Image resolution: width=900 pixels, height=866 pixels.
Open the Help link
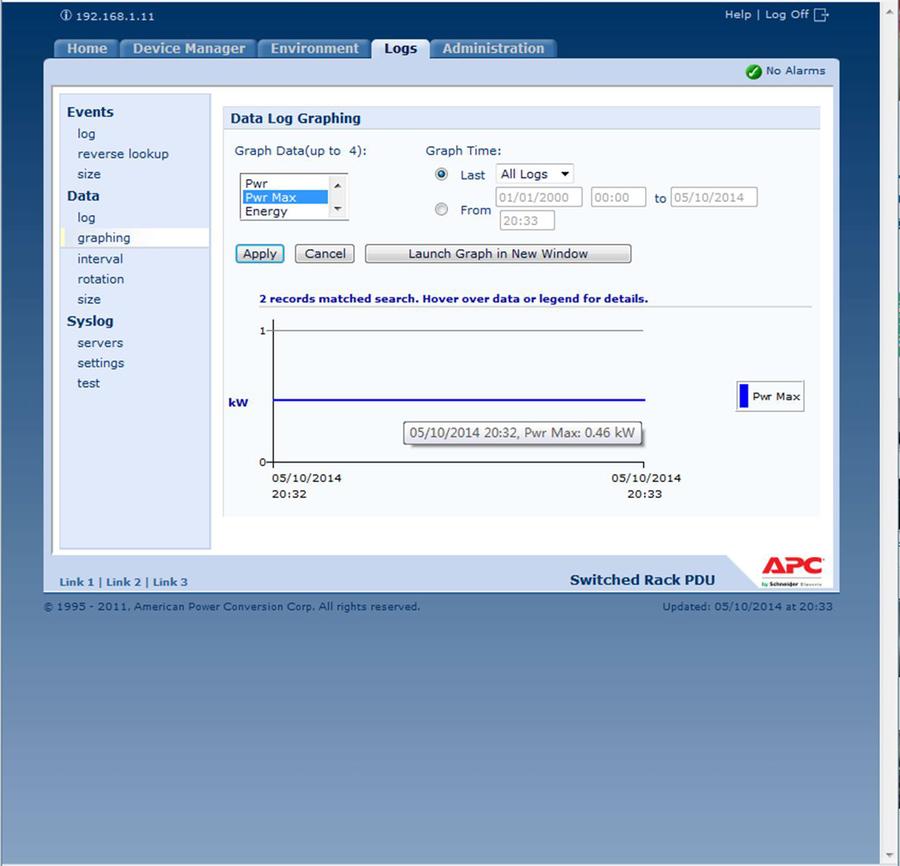pos(737,15)
